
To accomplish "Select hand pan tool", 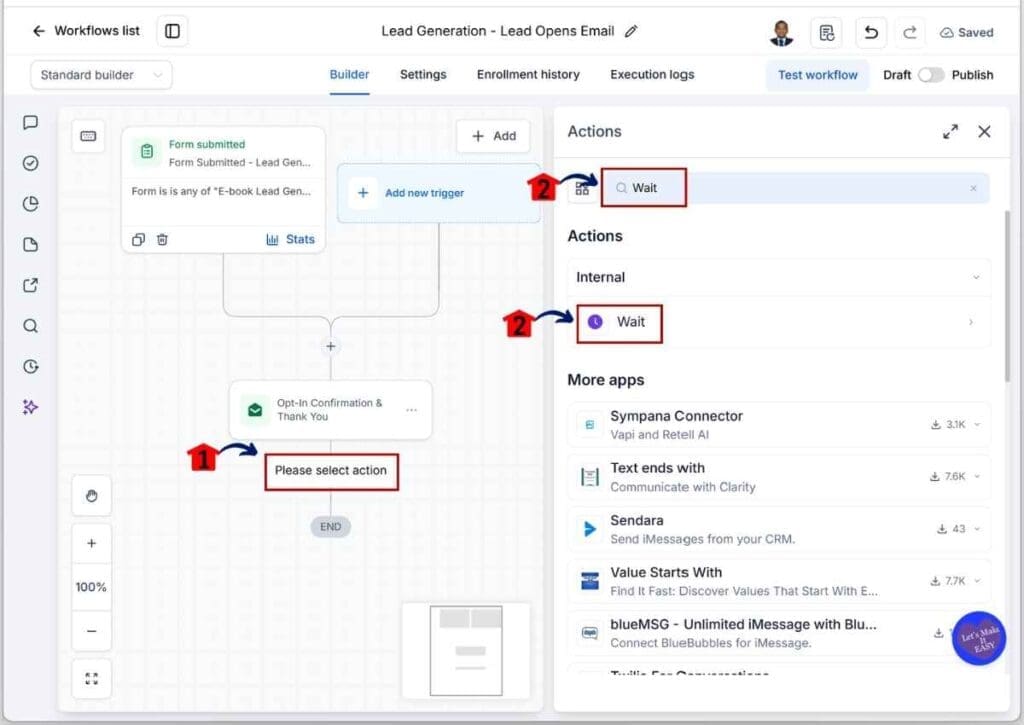I will (x=91, y=496).
